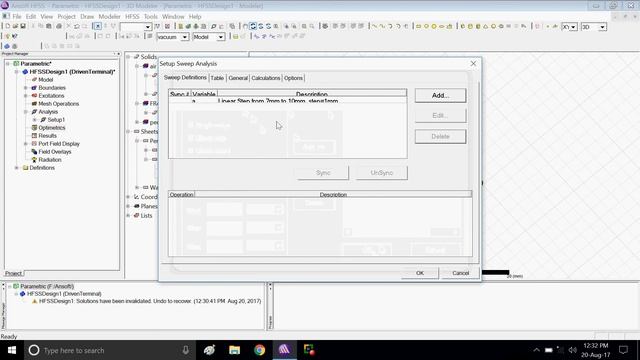
Task: Expand the Planes node in model tree
Action: click(128, 206)
